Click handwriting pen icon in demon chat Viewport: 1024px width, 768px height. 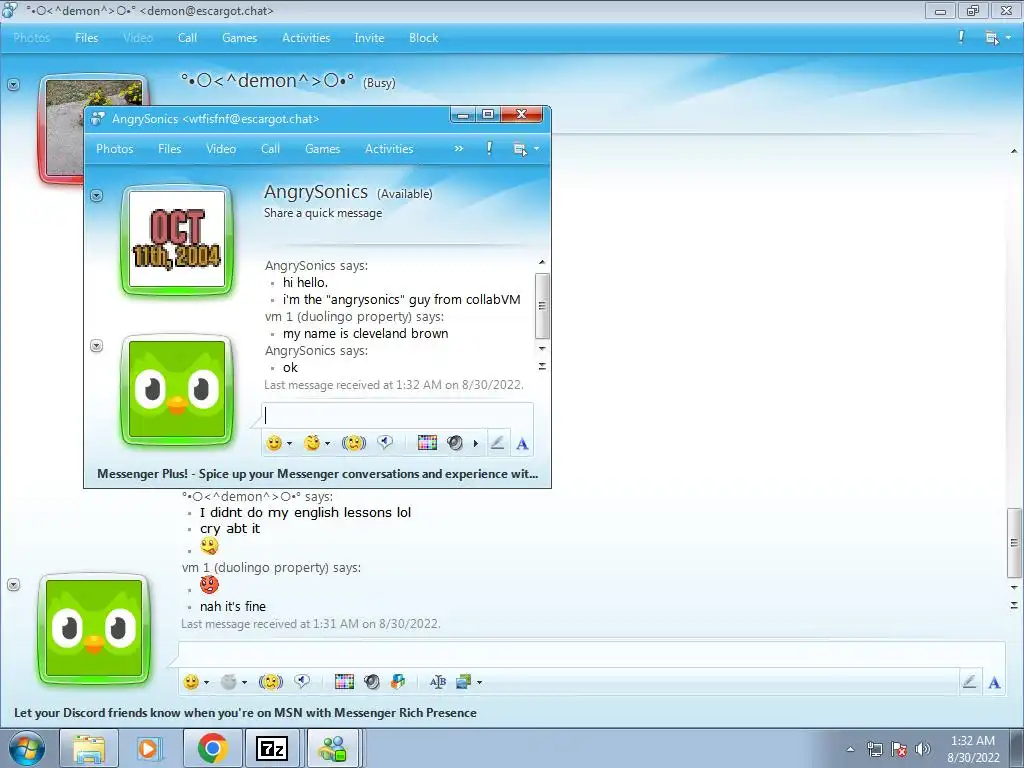(969, 682)
